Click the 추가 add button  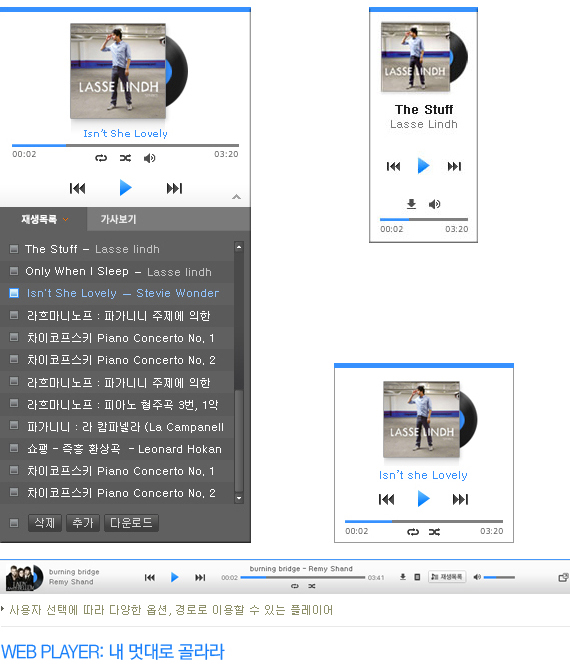point(83,523)
